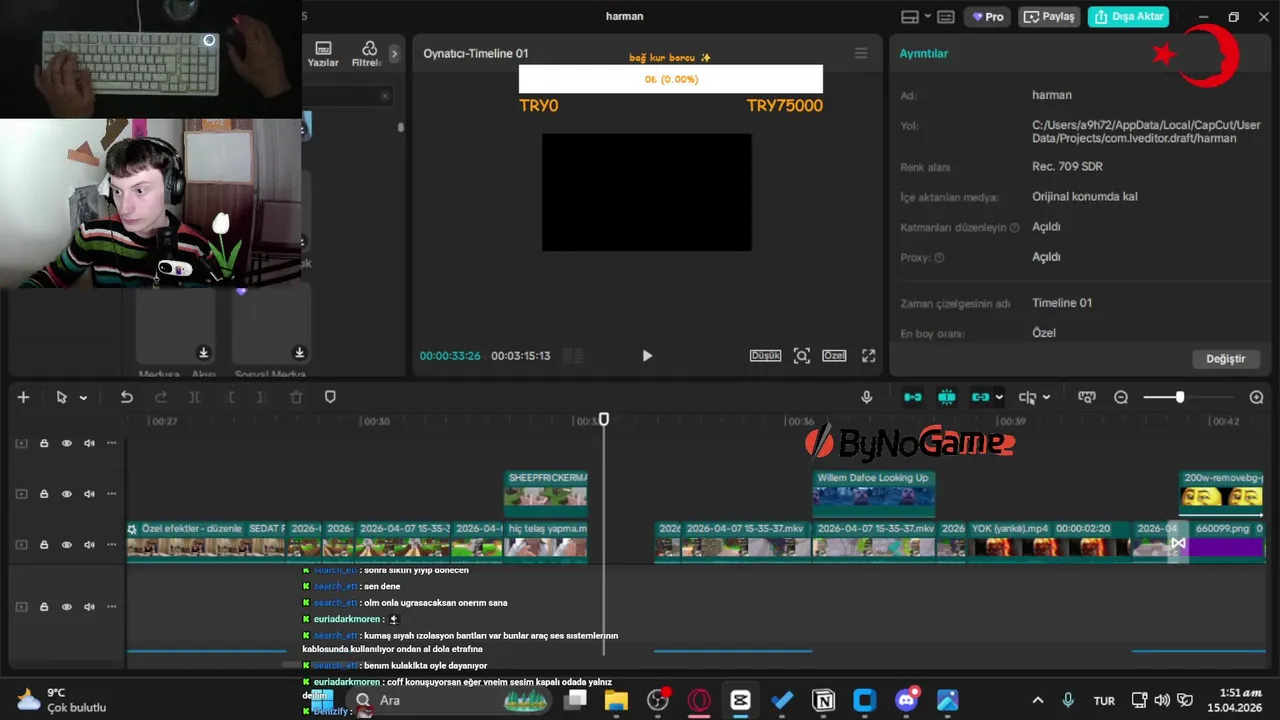Hide the SHEEPFRICKERMA overlay track
Viewport: 1280px width, 720px height.
(67, 494)
